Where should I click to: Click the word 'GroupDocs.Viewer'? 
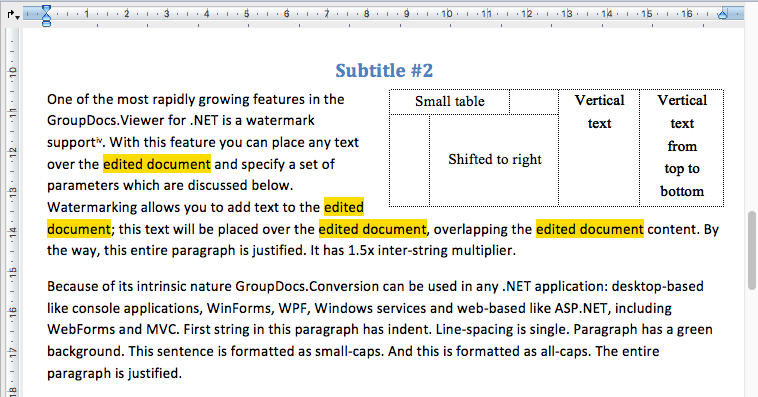[x=105, y=120]
